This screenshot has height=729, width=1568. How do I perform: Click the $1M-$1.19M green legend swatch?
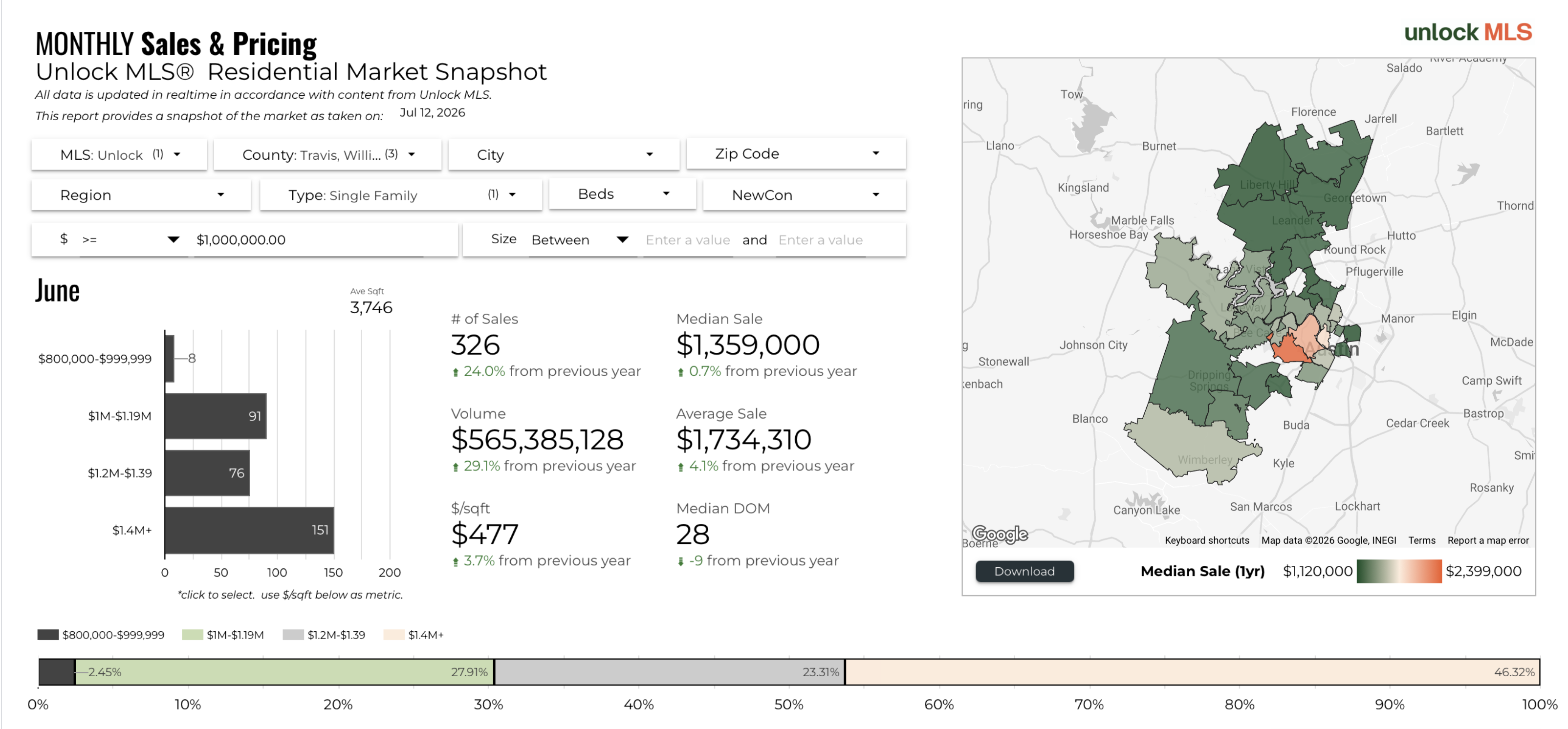tap(193, 635)
